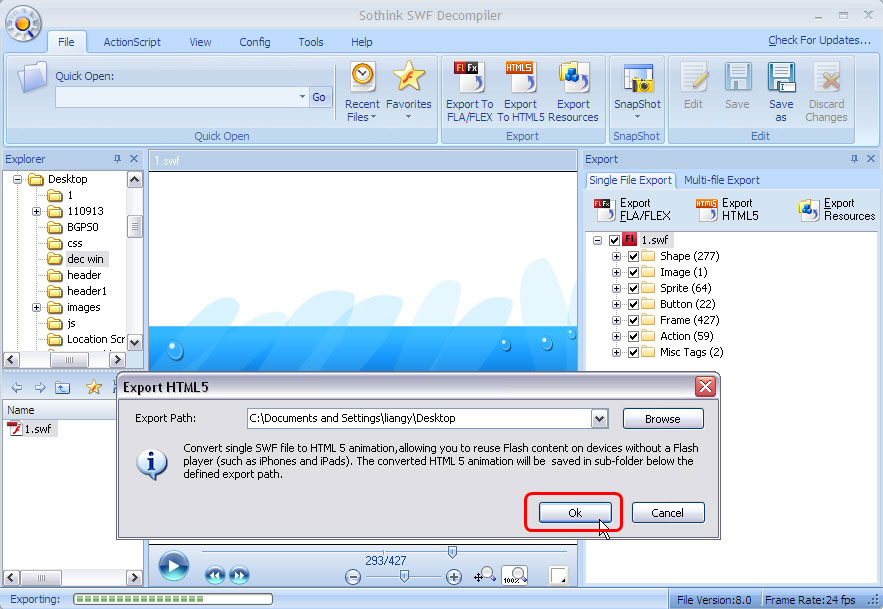883x609 pixels.
Task: Click the Discard Changes icon
Action: coord(826,92)
